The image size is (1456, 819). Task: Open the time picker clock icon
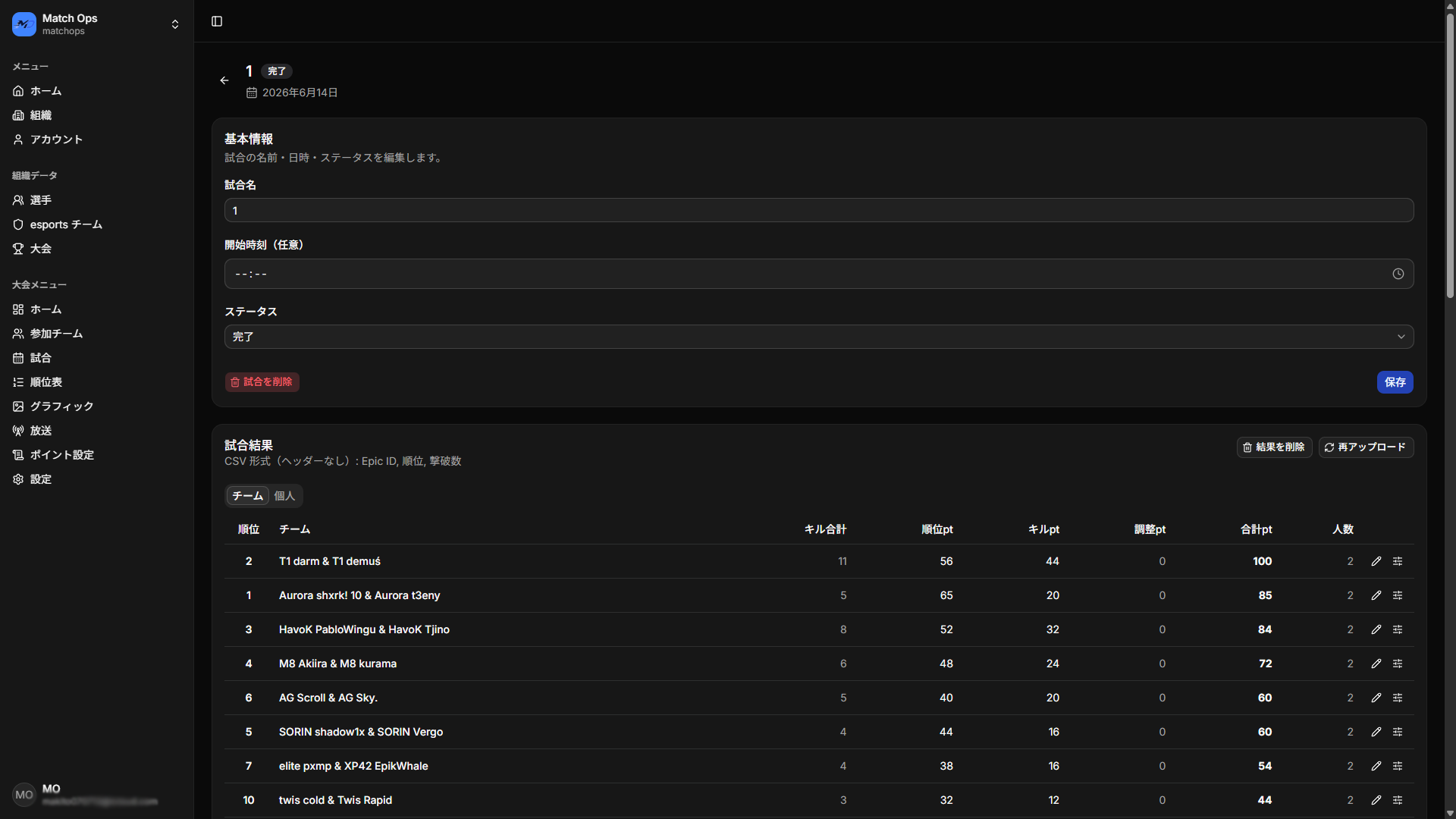tap(1398, 274)
